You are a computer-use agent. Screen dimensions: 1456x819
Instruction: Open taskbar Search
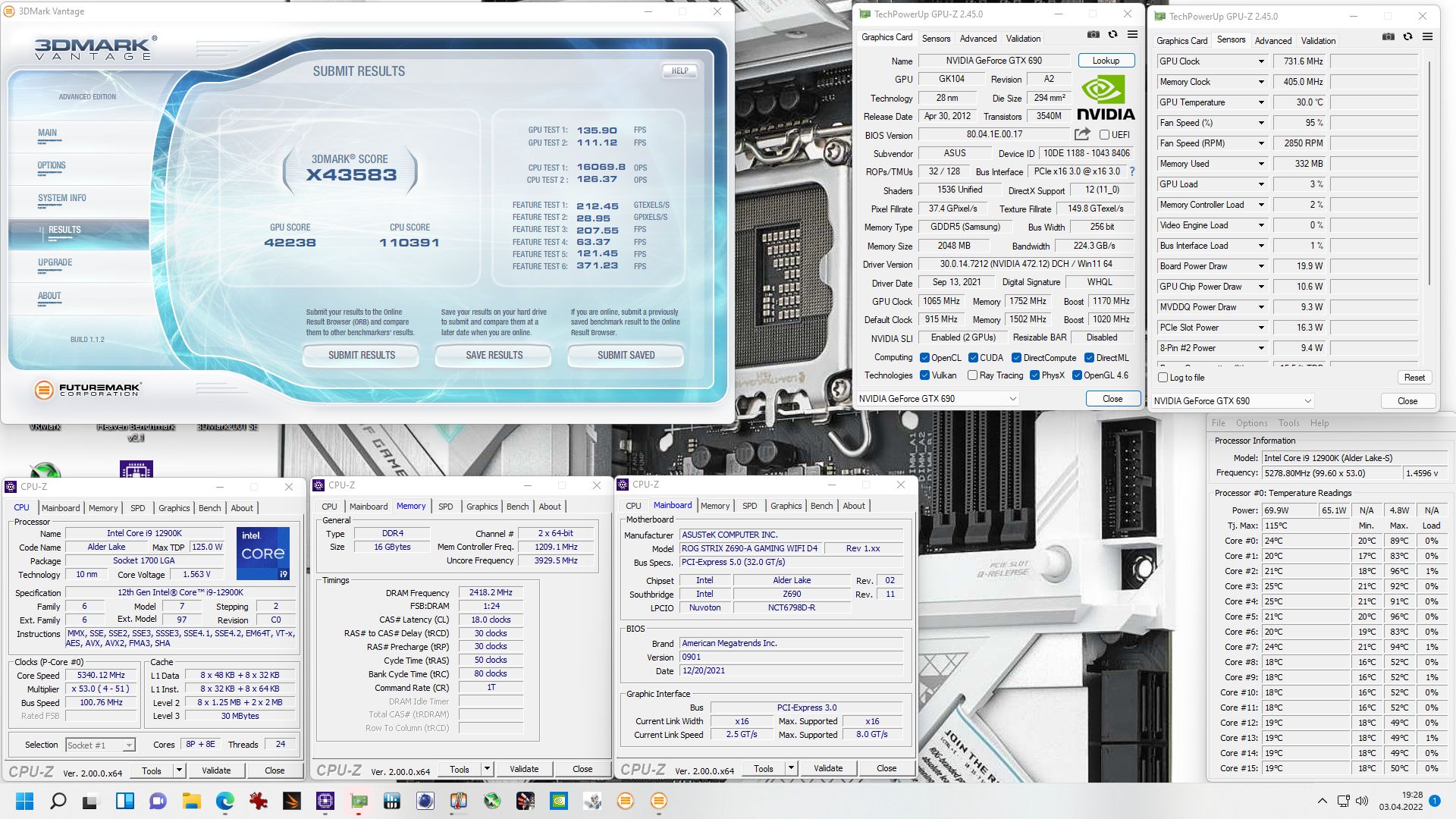(x=58, y=801)
